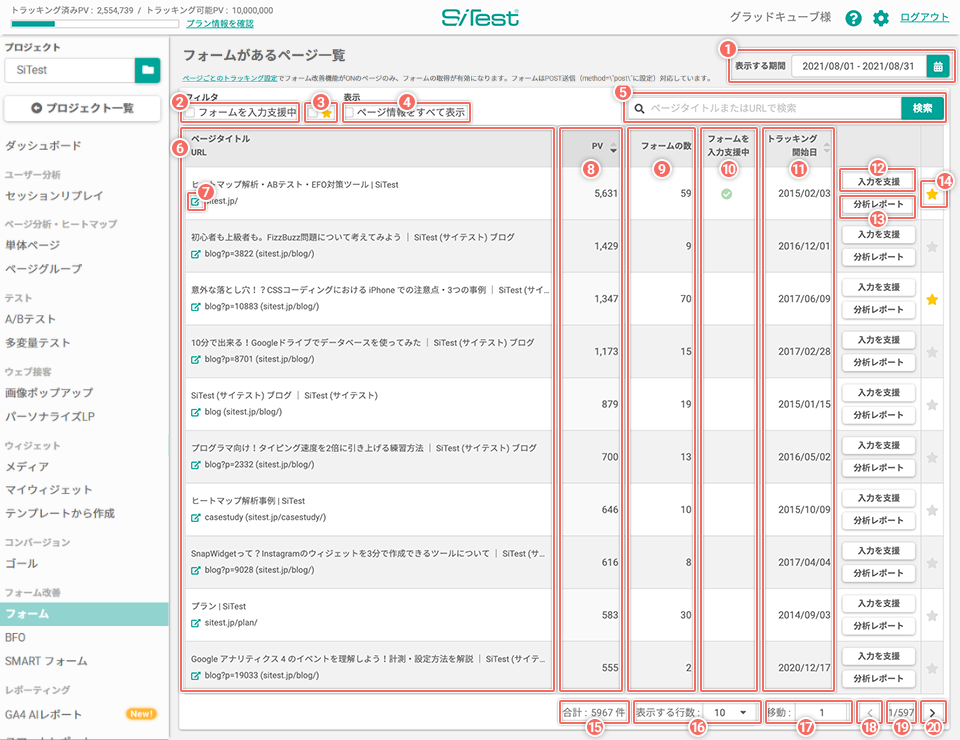Open external link icon for blog?p=3822
The height and width of the screenshot is (740, 960).
pyautogui.click(x=195, y=254)
